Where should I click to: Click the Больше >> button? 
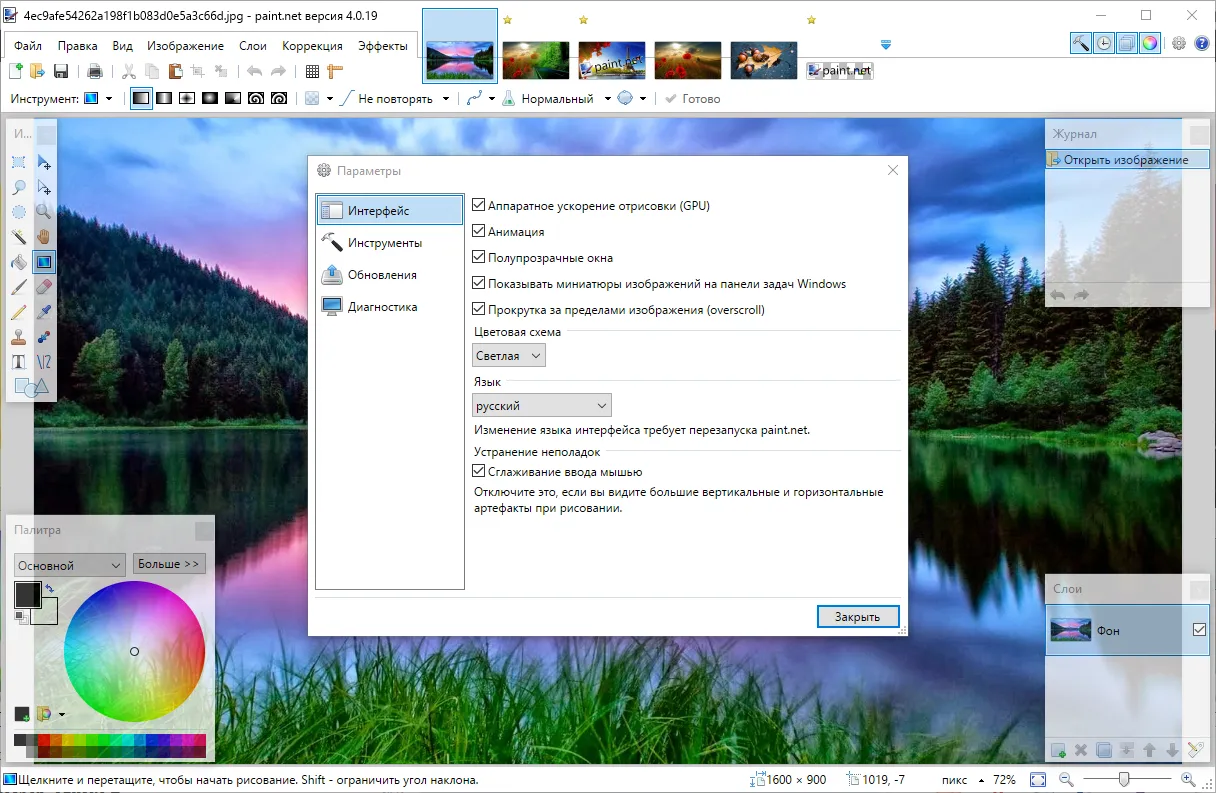point(169,564)
